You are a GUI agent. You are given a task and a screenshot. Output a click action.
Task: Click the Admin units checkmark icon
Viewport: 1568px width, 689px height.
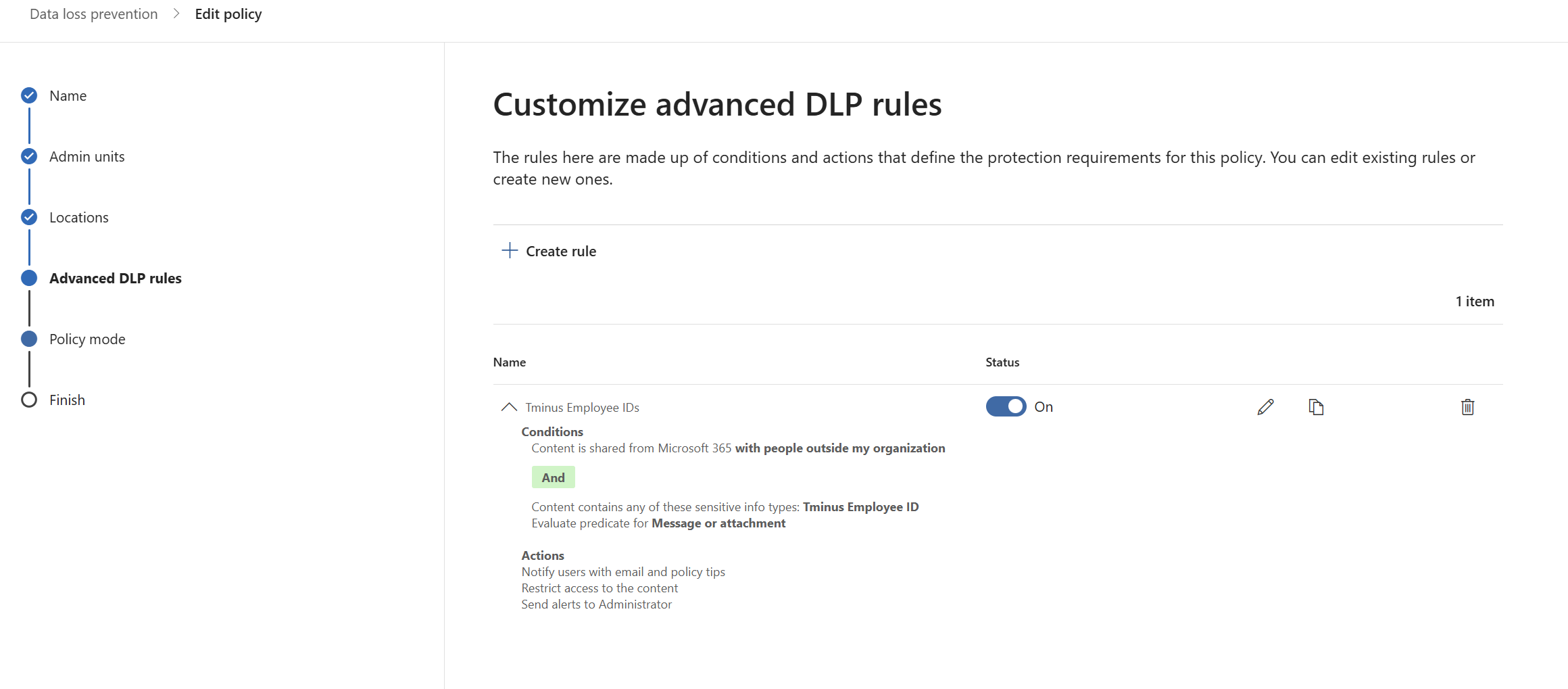(29, 156)
